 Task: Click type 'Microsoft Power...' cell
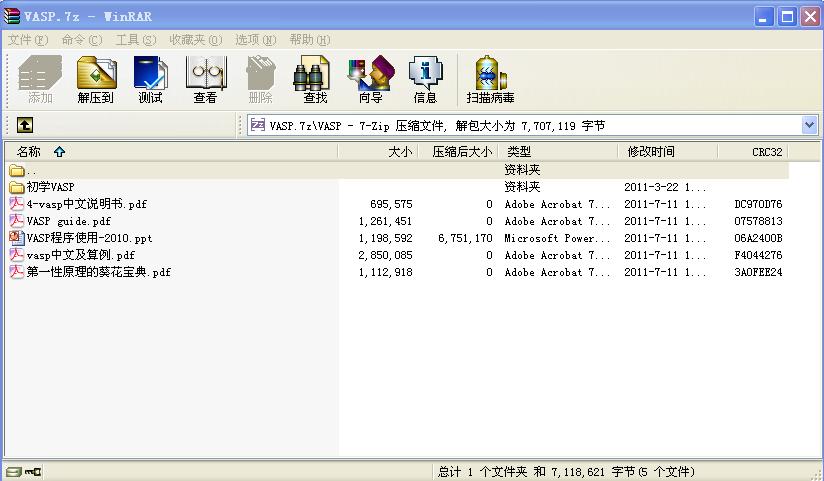(558, 238)
